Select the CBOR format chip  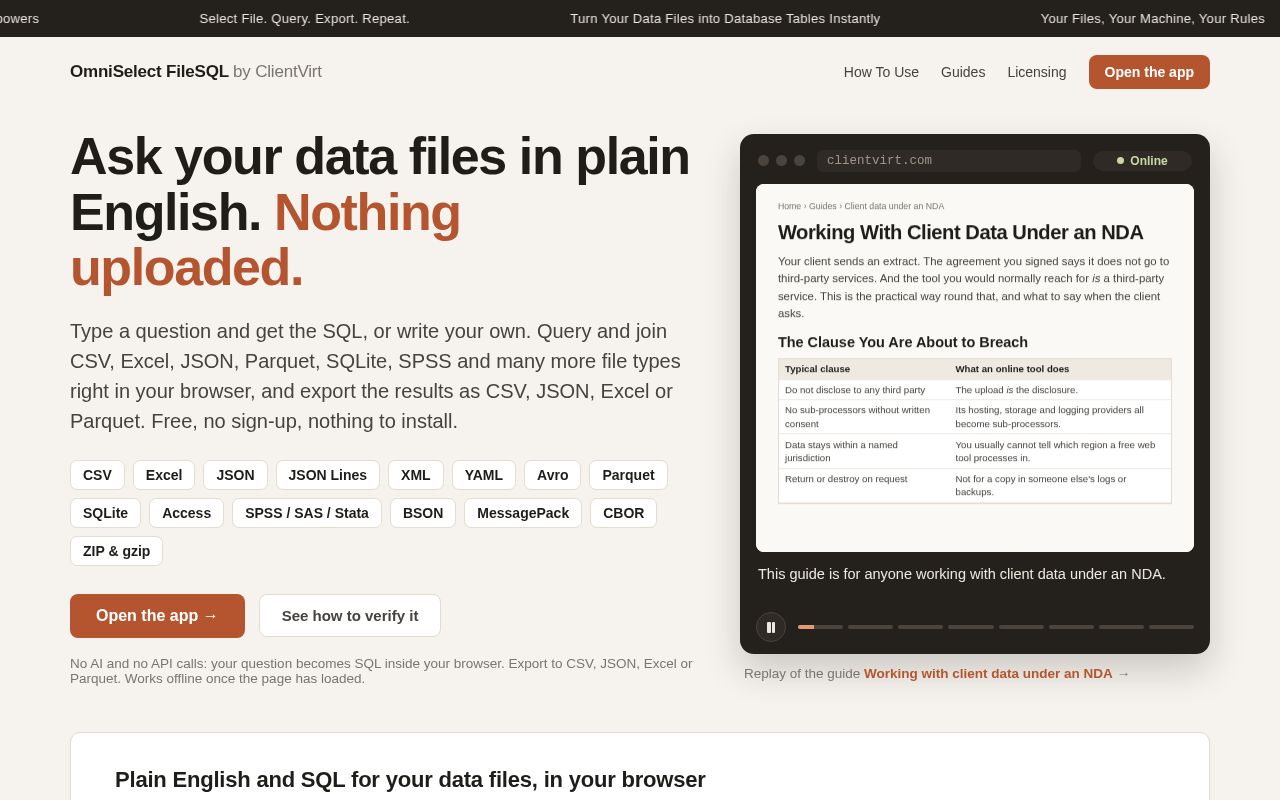(623, 513)
